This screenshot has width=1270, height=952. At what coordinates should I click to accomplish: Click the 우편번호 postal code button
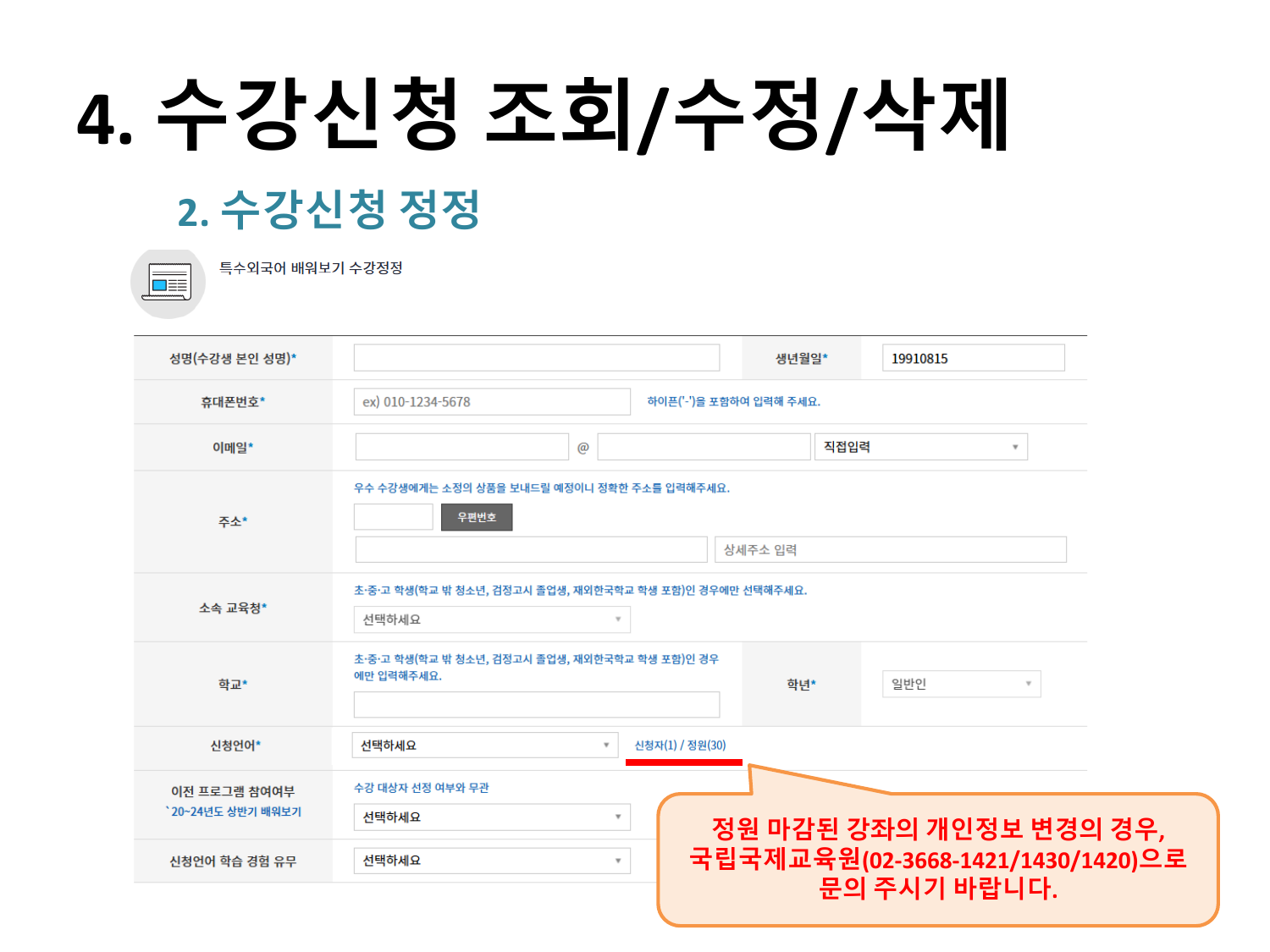click(477, 517)
